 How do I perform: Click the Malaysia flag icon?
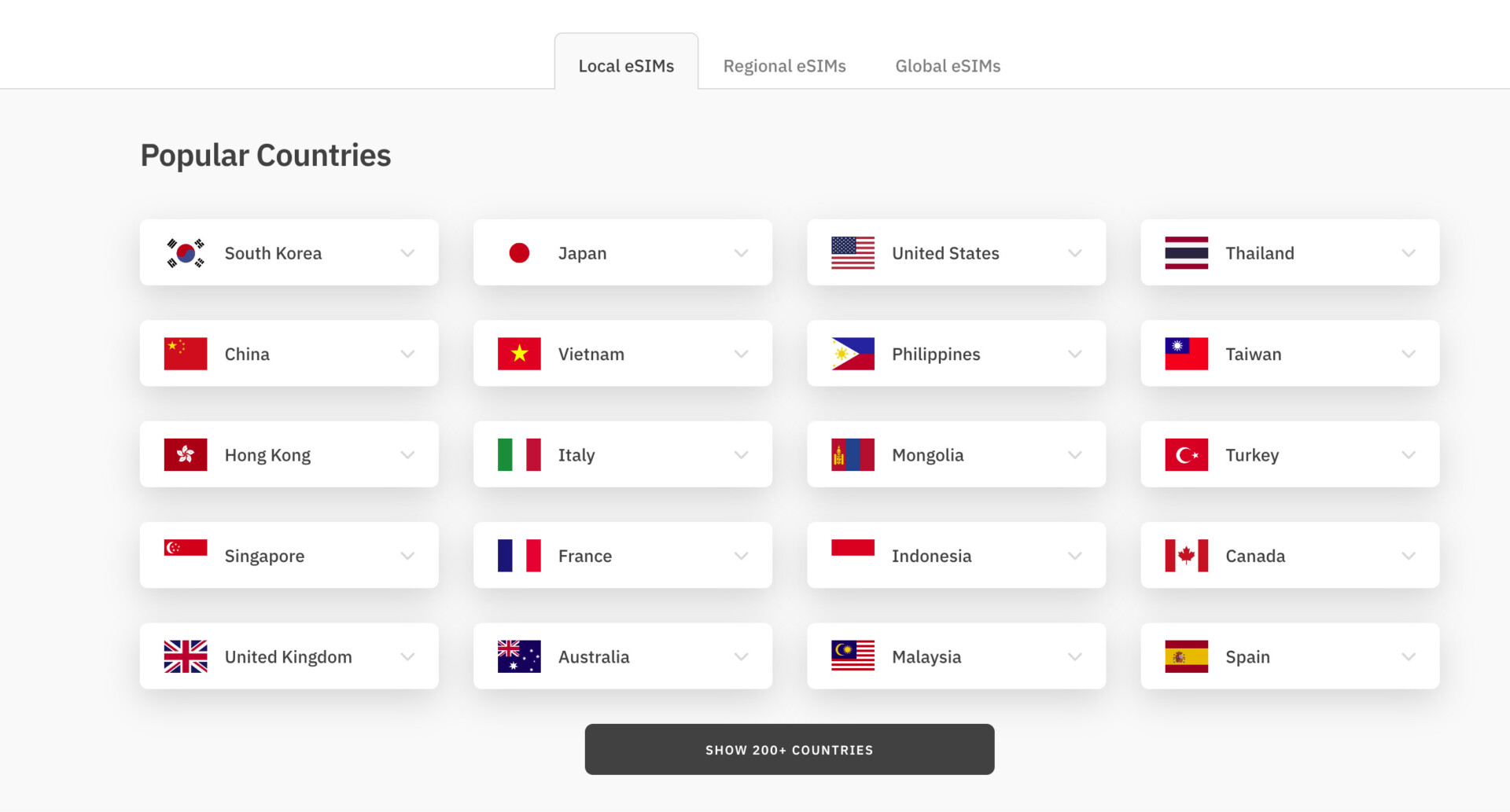pyautogui.click(x=853, y=656)
